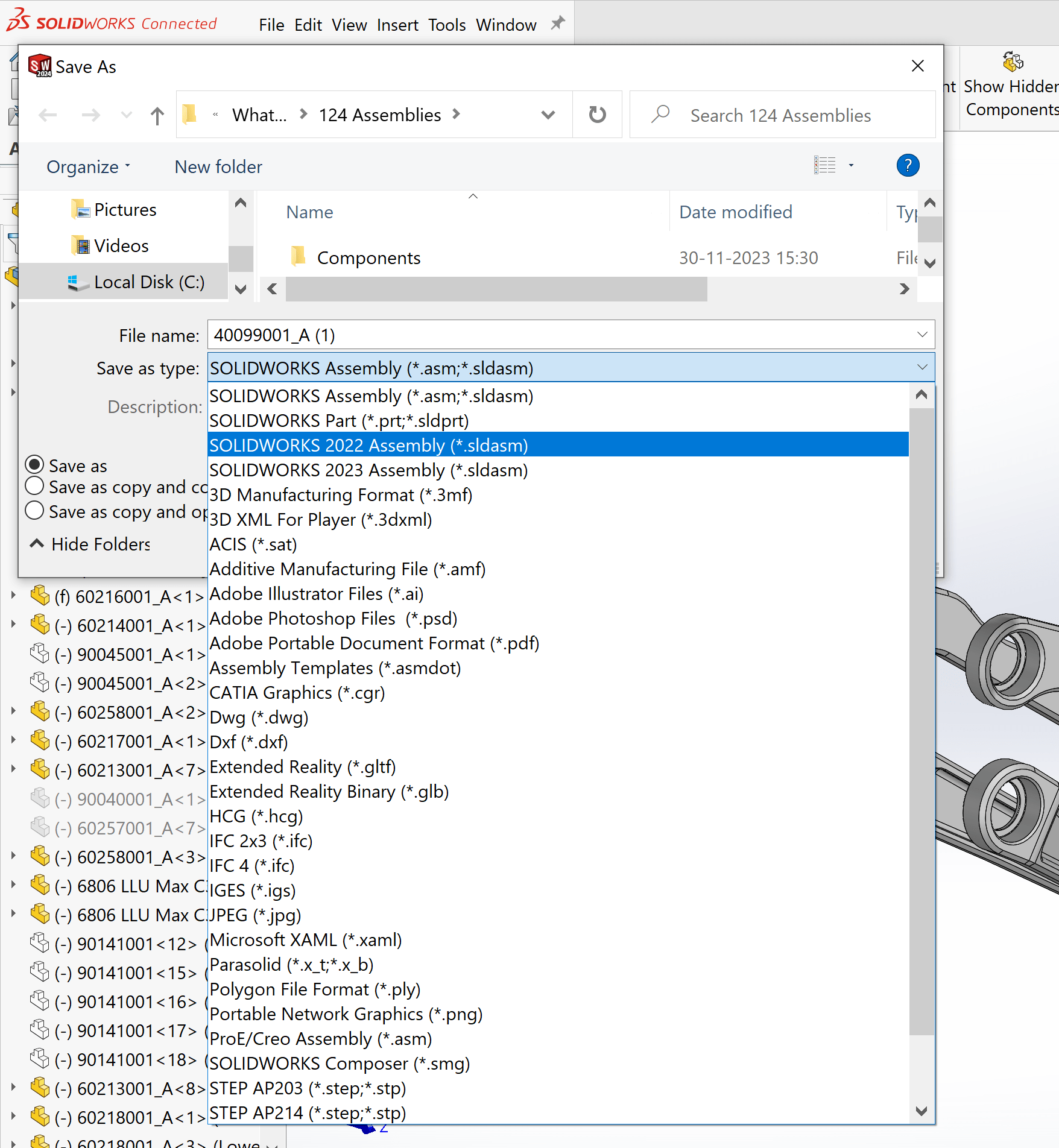Click the Back arrow in the Save As dialog
The image size is (1059, 1148).
tap(48, 115)
